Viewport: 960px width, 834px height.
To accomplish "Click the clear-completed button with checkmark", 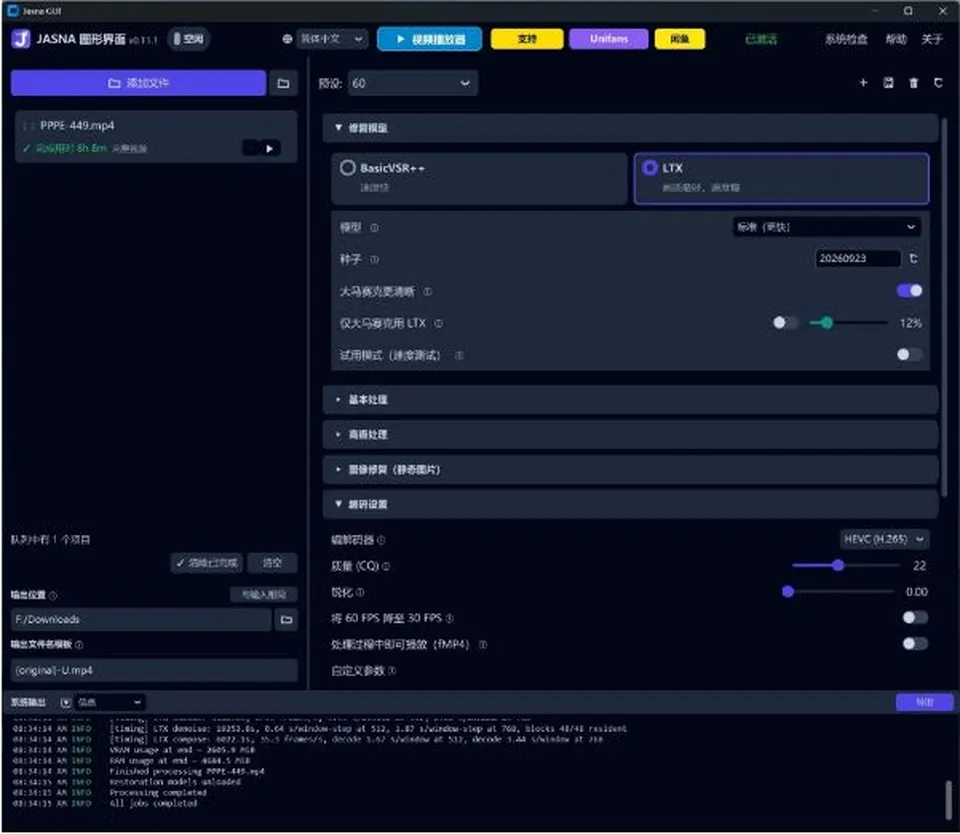I will point(206,563).
